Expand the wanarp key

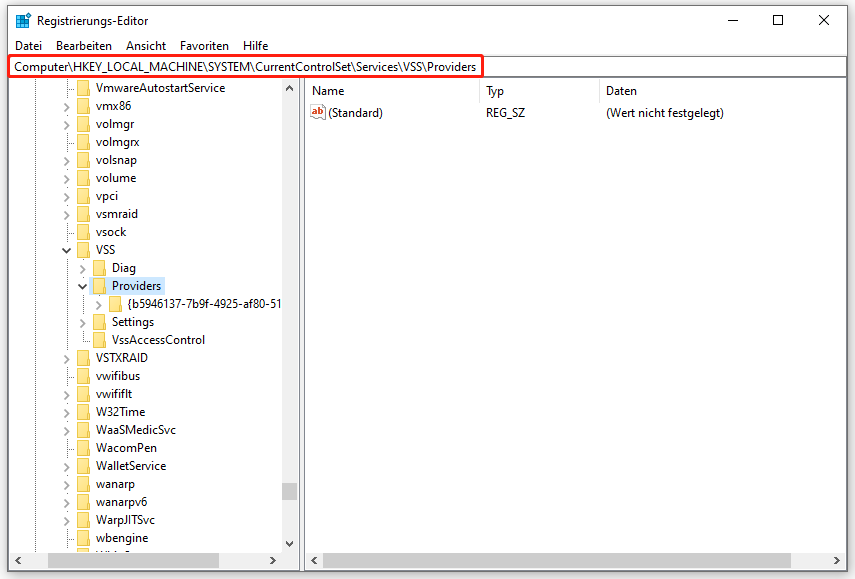pos(67,484)
